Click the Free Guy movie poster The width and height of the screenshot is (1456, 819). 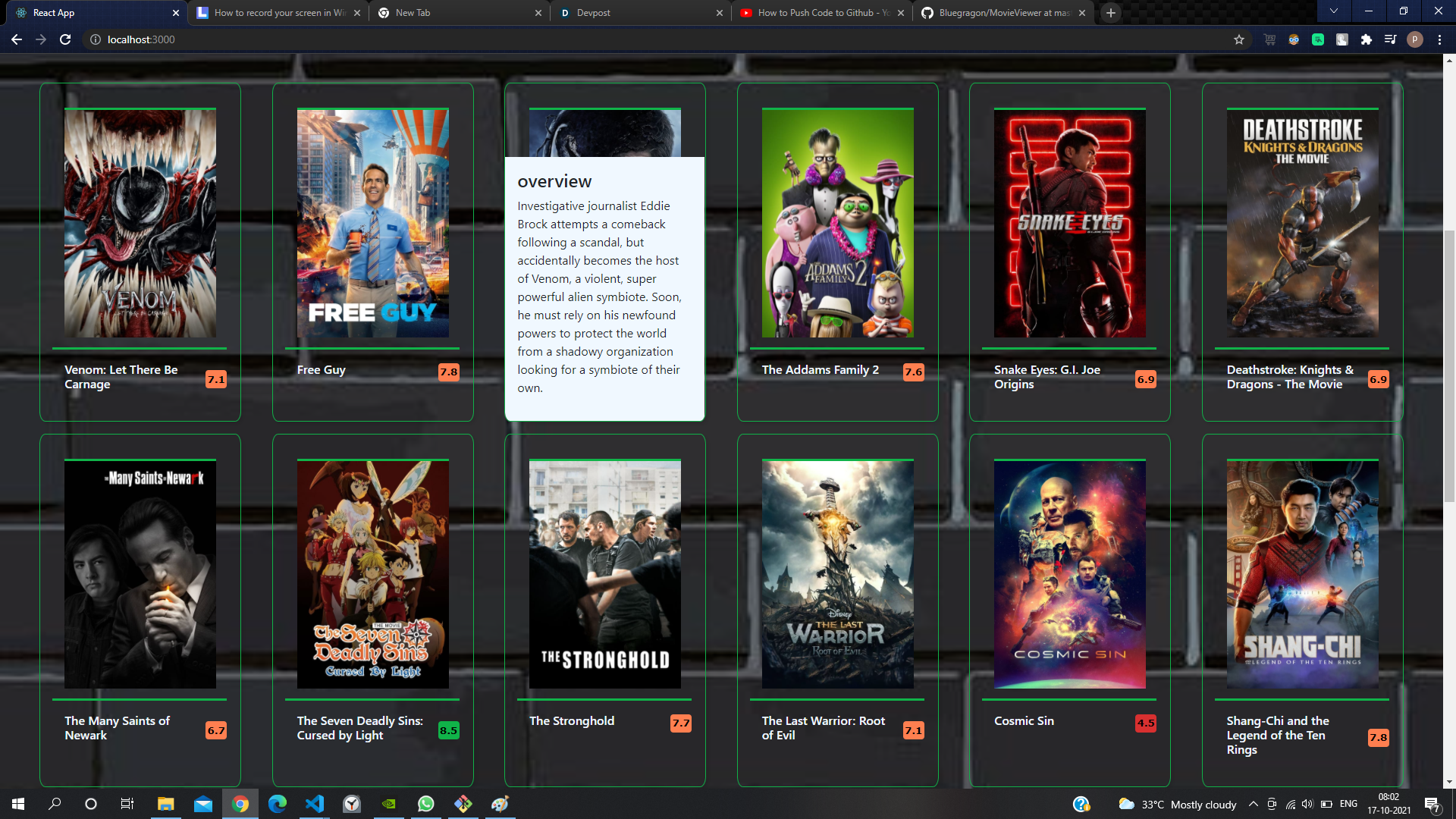372,223
